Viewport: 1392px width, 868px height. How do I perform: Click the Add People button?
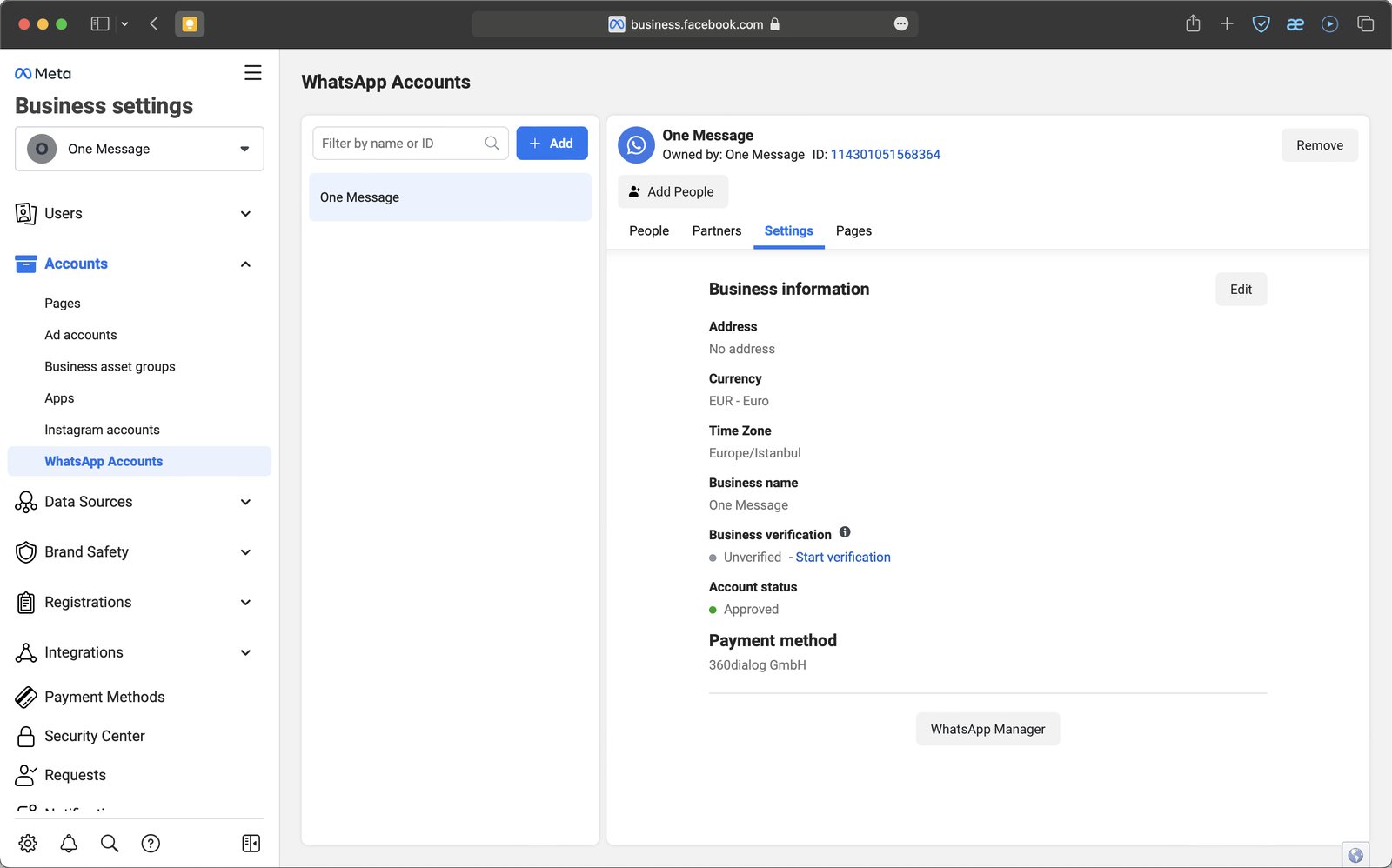(673, 192)
